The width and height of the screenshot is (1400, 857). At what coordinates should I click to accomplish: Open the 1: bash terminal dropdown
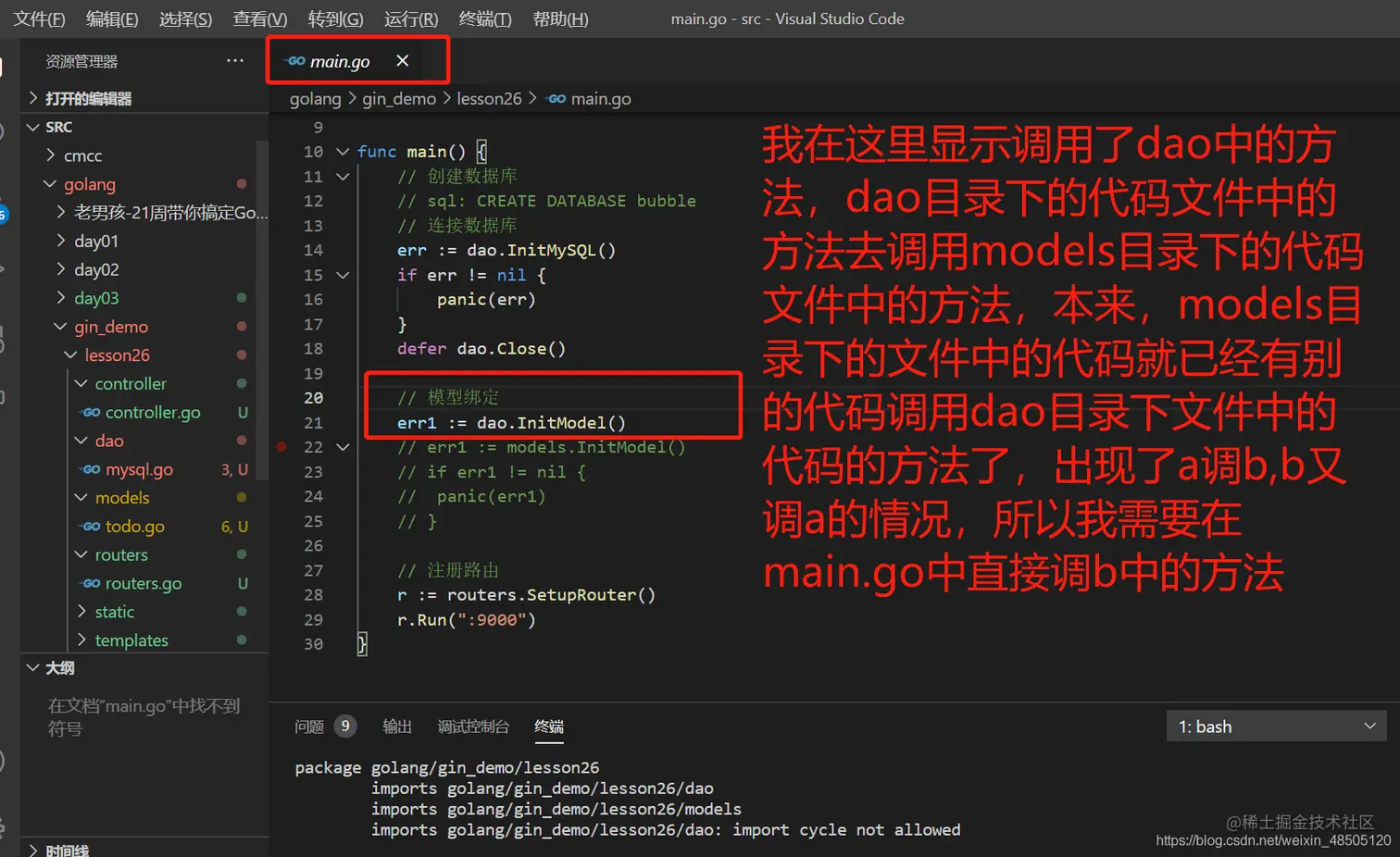[x=1277, y=727]
